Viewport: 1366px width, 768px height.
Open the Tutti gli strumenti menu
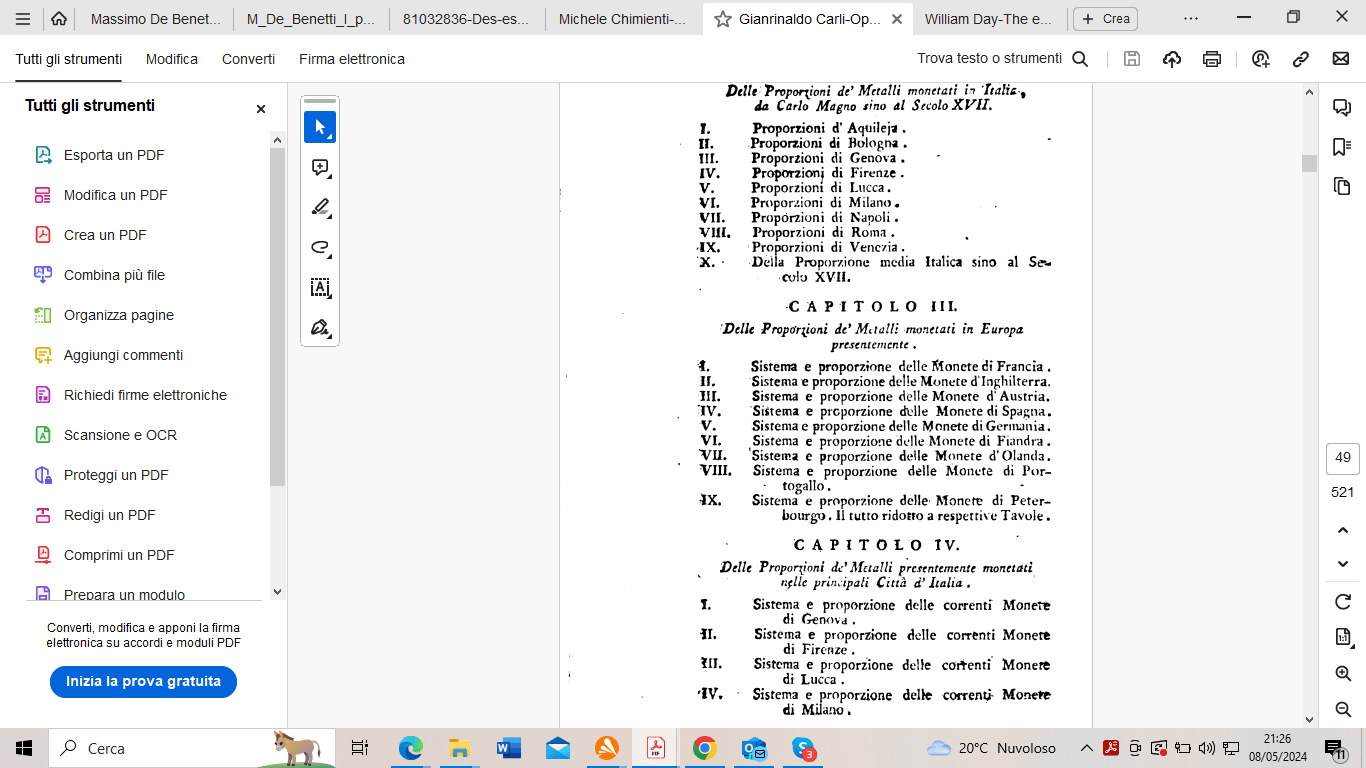[69, 59]
